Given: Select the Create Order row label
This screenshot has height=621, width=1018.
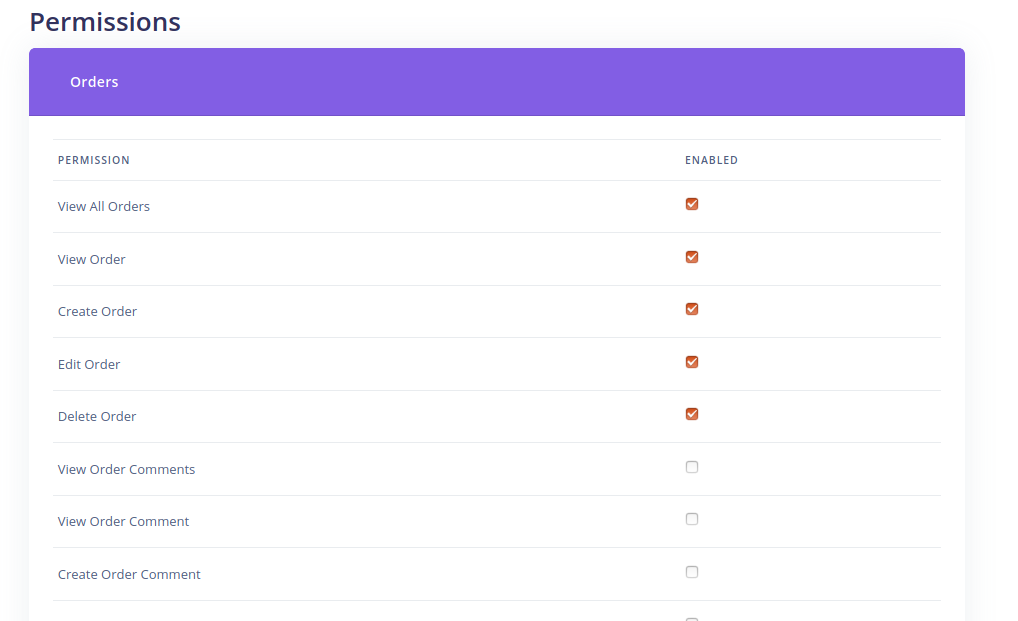Looking at the screenshot, I should [x=98, y=312].
